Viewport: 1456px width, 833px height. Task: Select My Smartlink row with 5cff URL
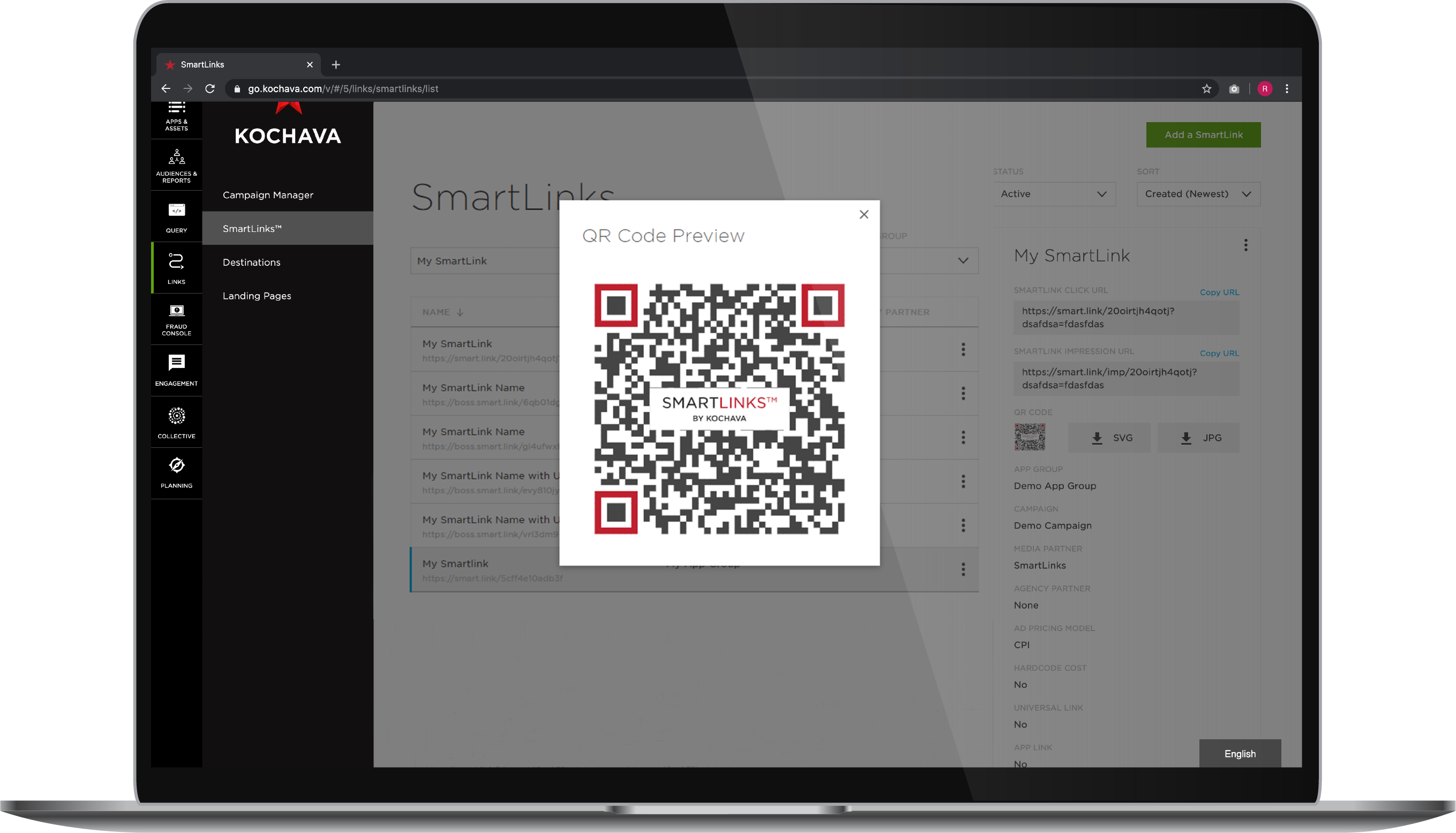(x=694, y=570)
